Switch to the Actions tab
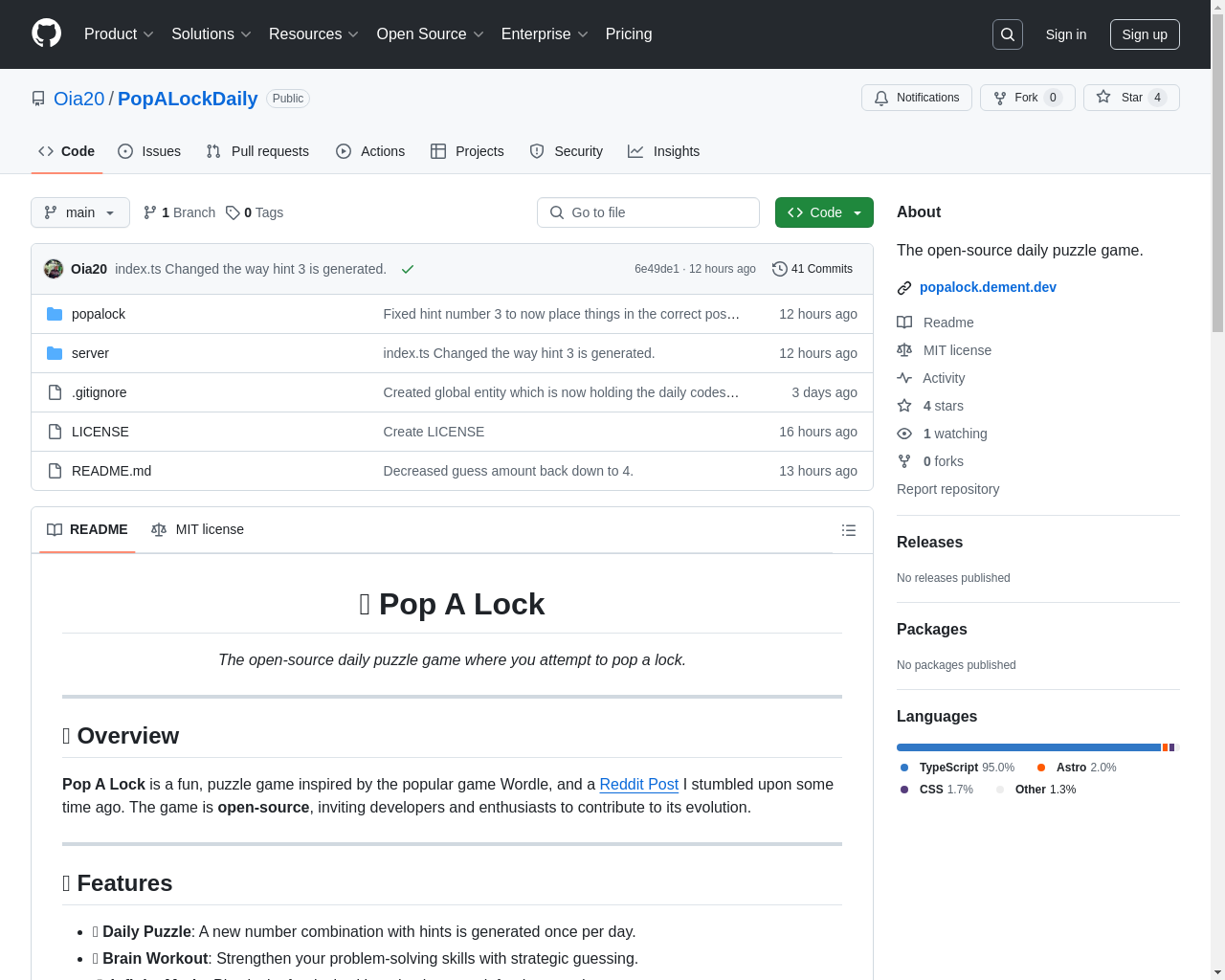Viewport: 1225px width, 980px height. [x=370, y=151]
